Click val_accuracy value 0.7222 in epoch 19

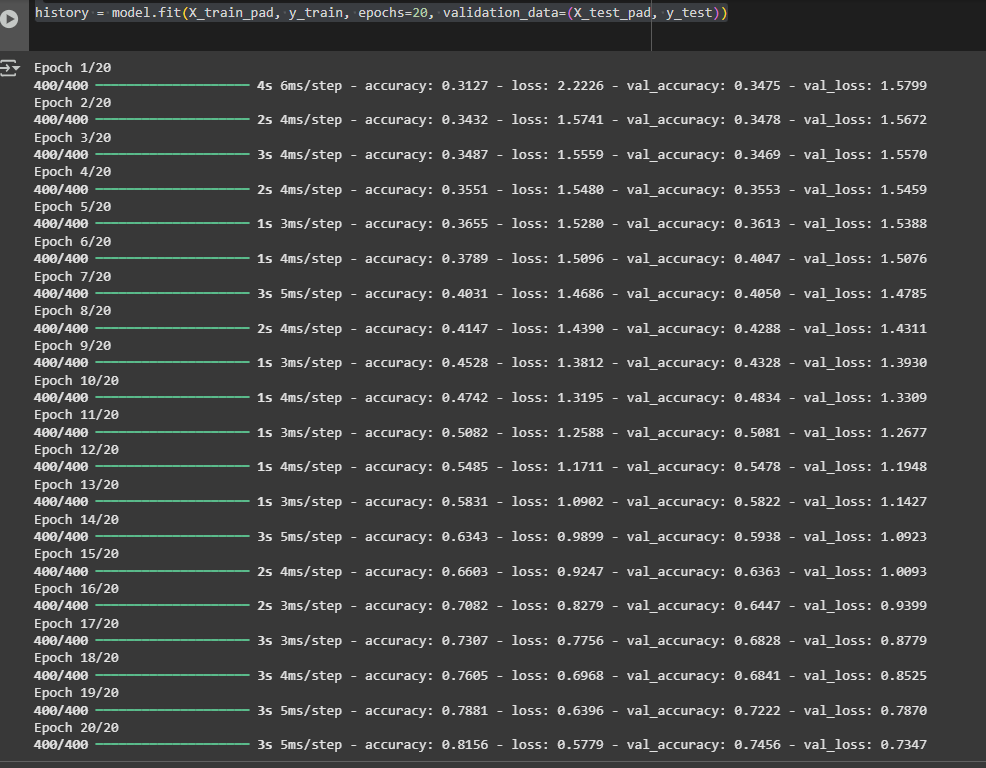(757, 711)
